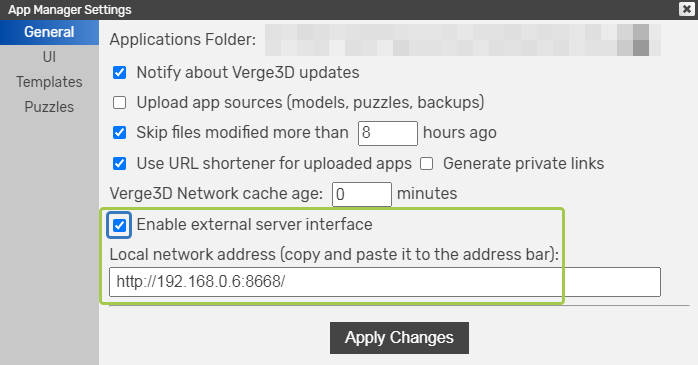Click the local network address URL field
The width and height of the screenshot is (698, 365).
click(385, 282)
